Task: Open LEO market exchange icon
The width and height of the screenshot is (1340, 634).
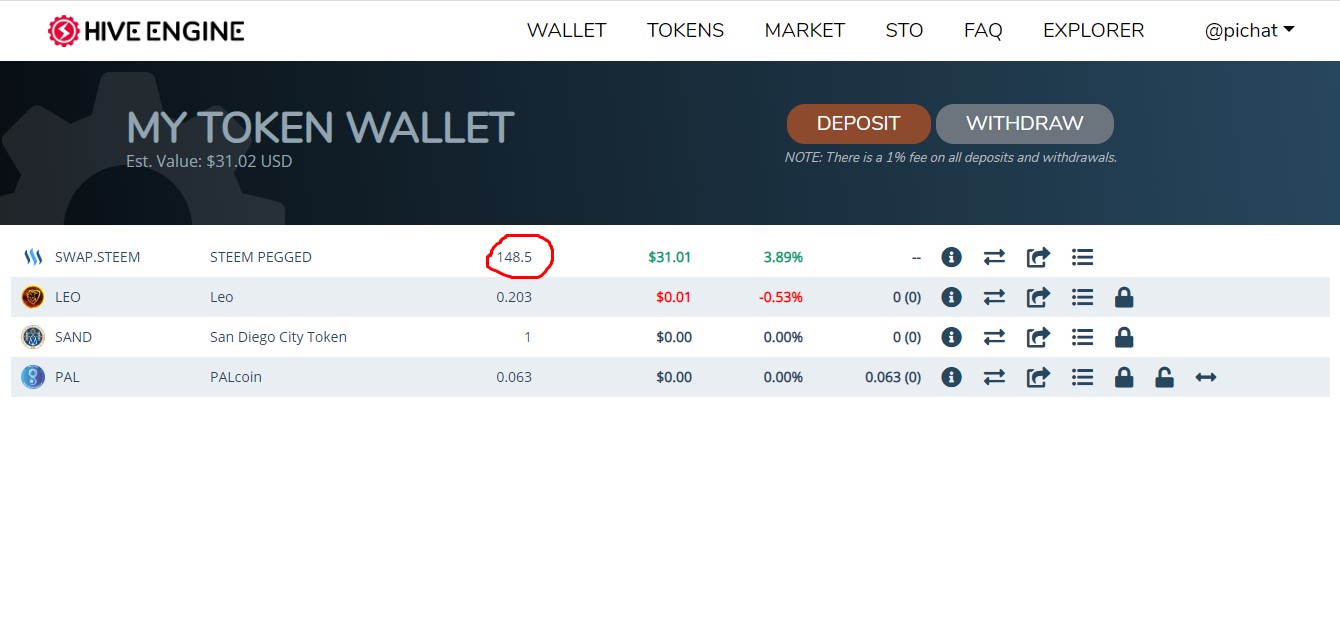Action: click(x=994, y=297)
